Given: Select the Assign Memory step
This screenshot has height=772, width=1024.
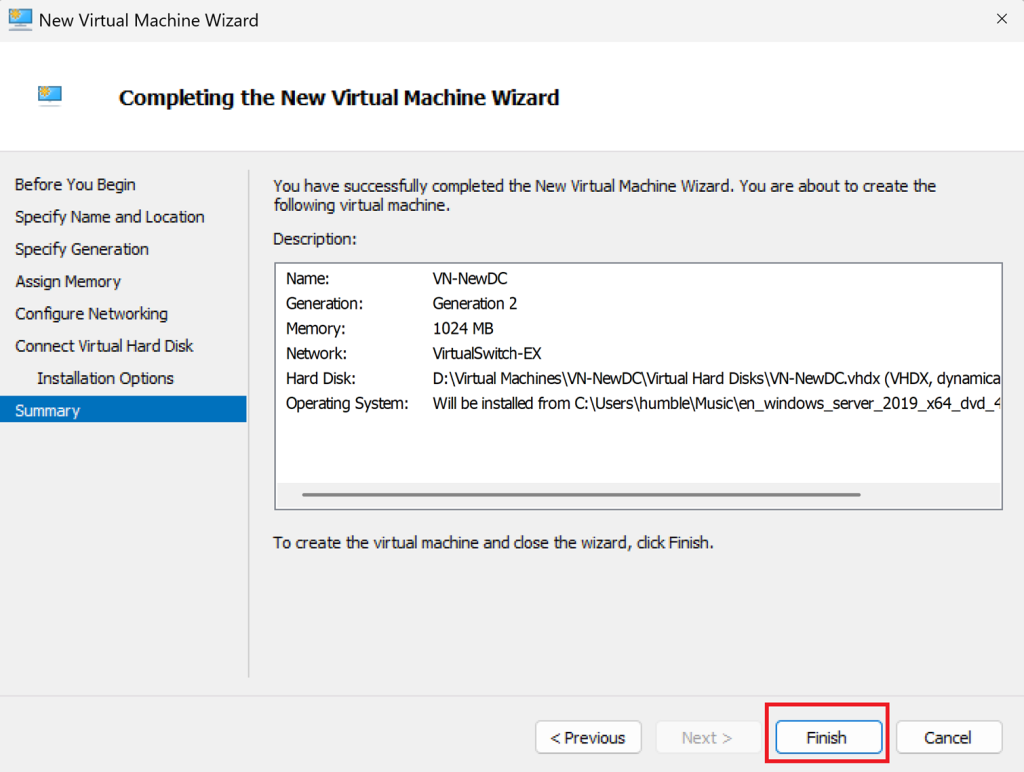Looking at the screenshot, I should tap(68, 282).
